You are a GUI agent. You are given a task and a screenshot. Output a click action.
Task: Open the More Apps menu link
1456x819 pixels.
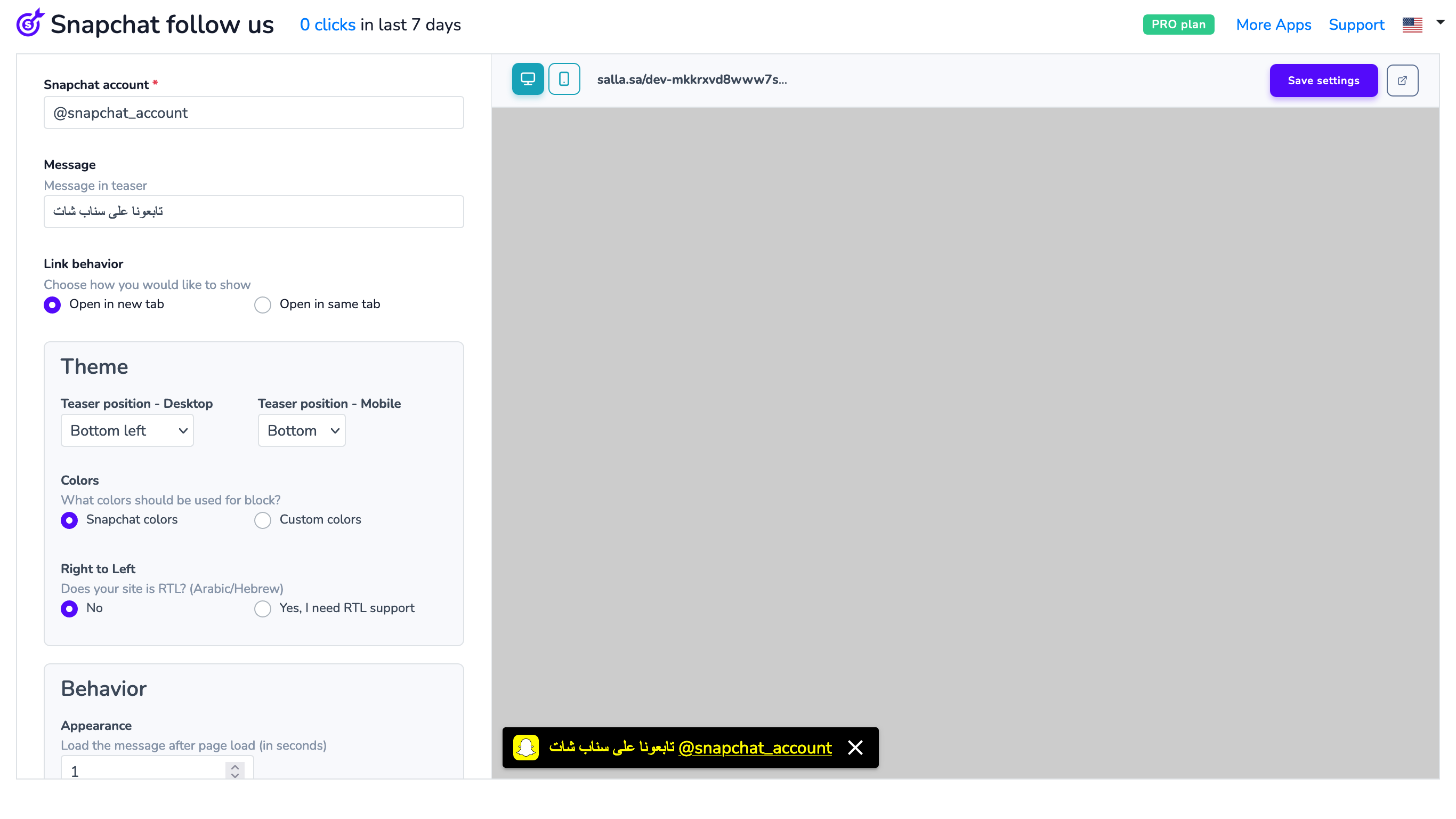[1273, 25]
